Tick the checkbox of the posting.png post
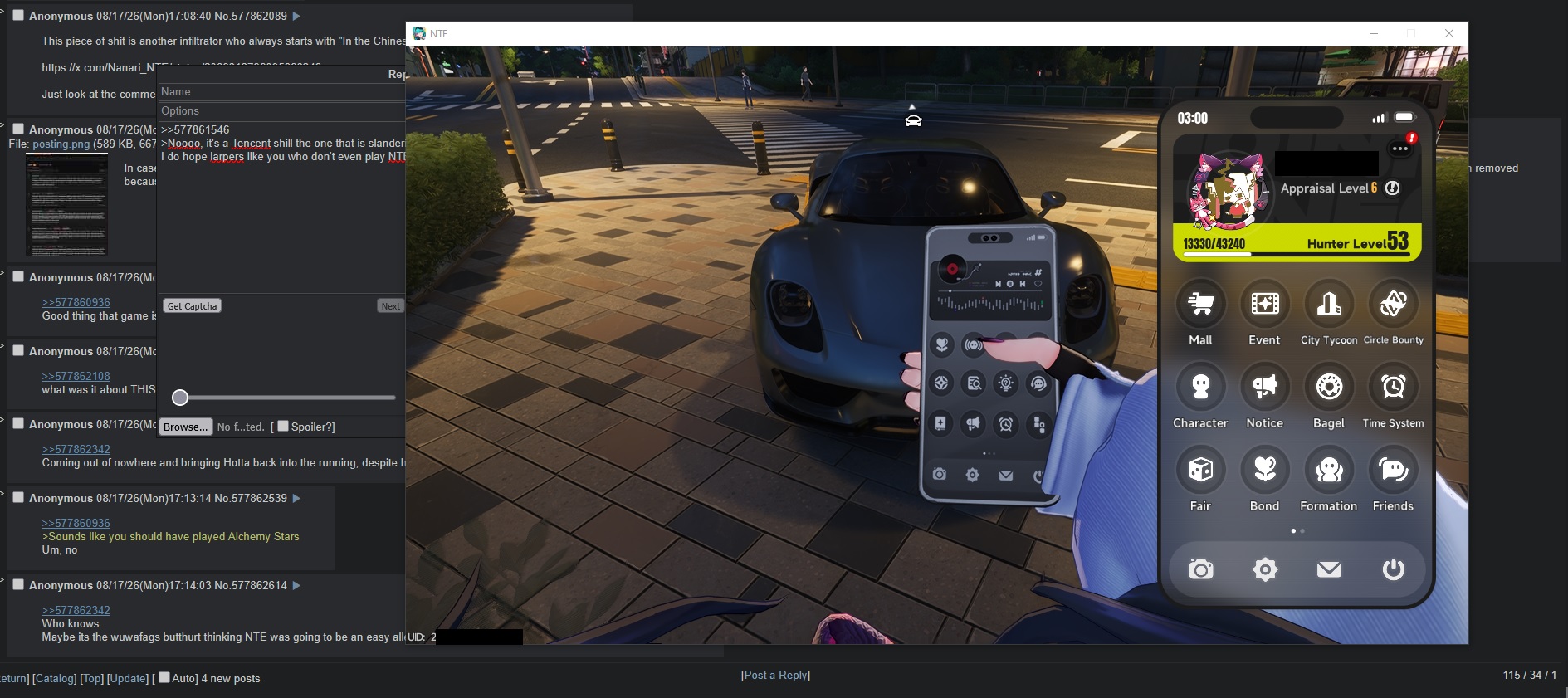Screen dimensions: 1568x698 (18, 129)
